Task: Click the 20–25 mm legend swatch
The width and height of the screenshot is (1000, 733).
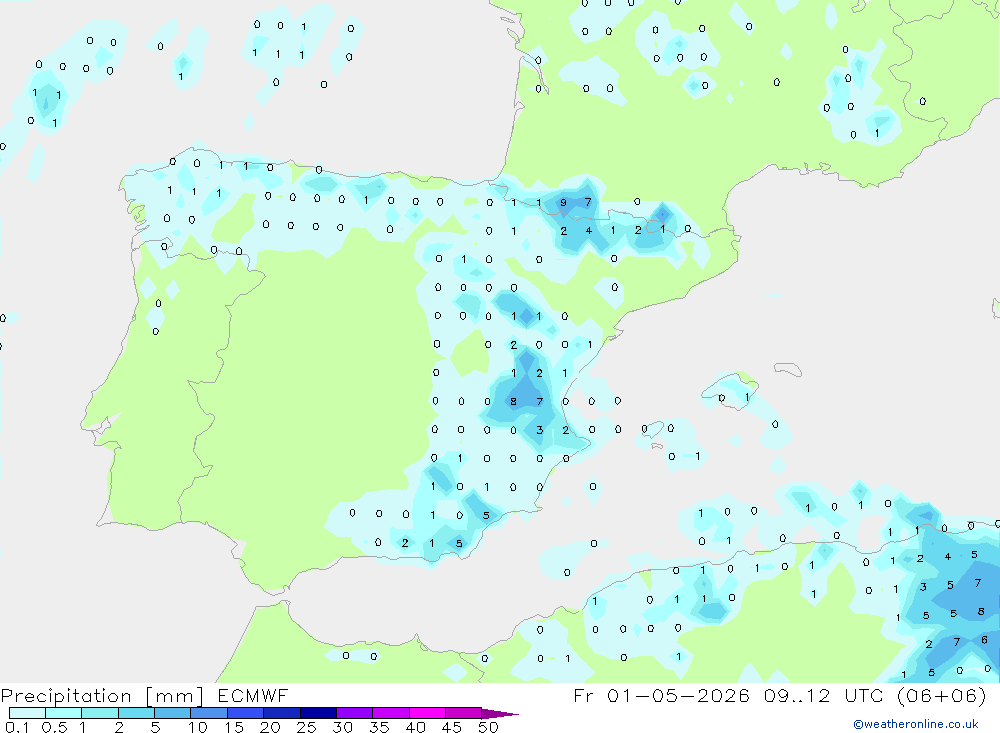Action: tap(282, 713)
